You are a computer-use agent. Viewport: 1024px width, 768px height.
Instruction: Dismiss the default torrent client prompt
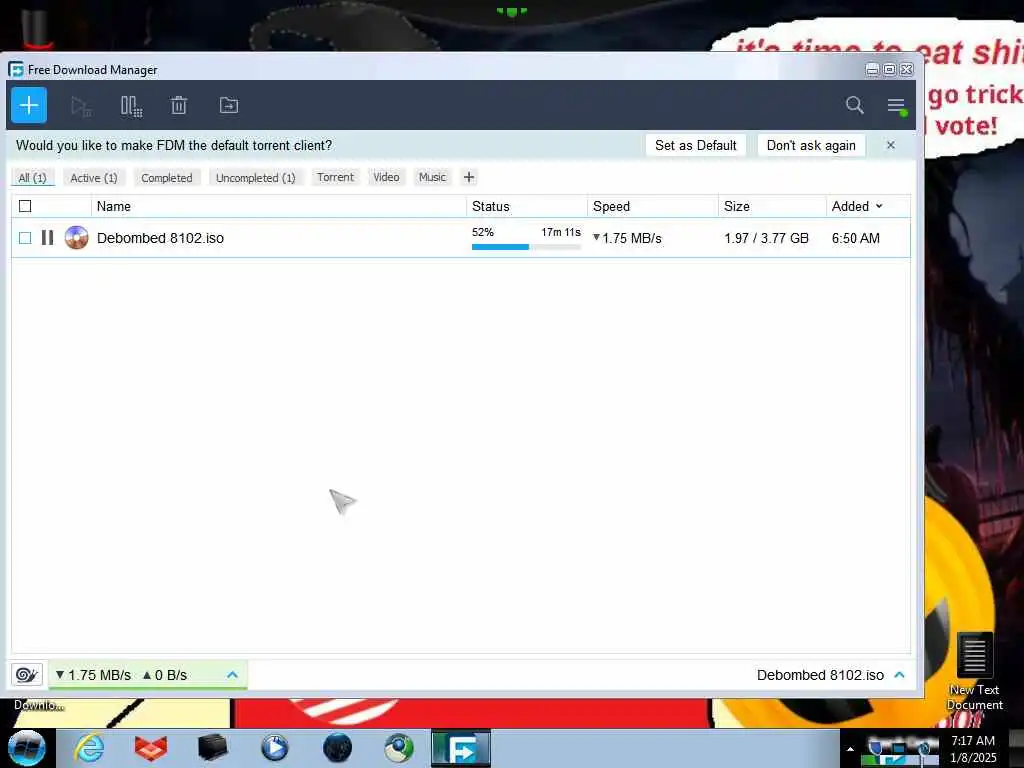[891, 145]
